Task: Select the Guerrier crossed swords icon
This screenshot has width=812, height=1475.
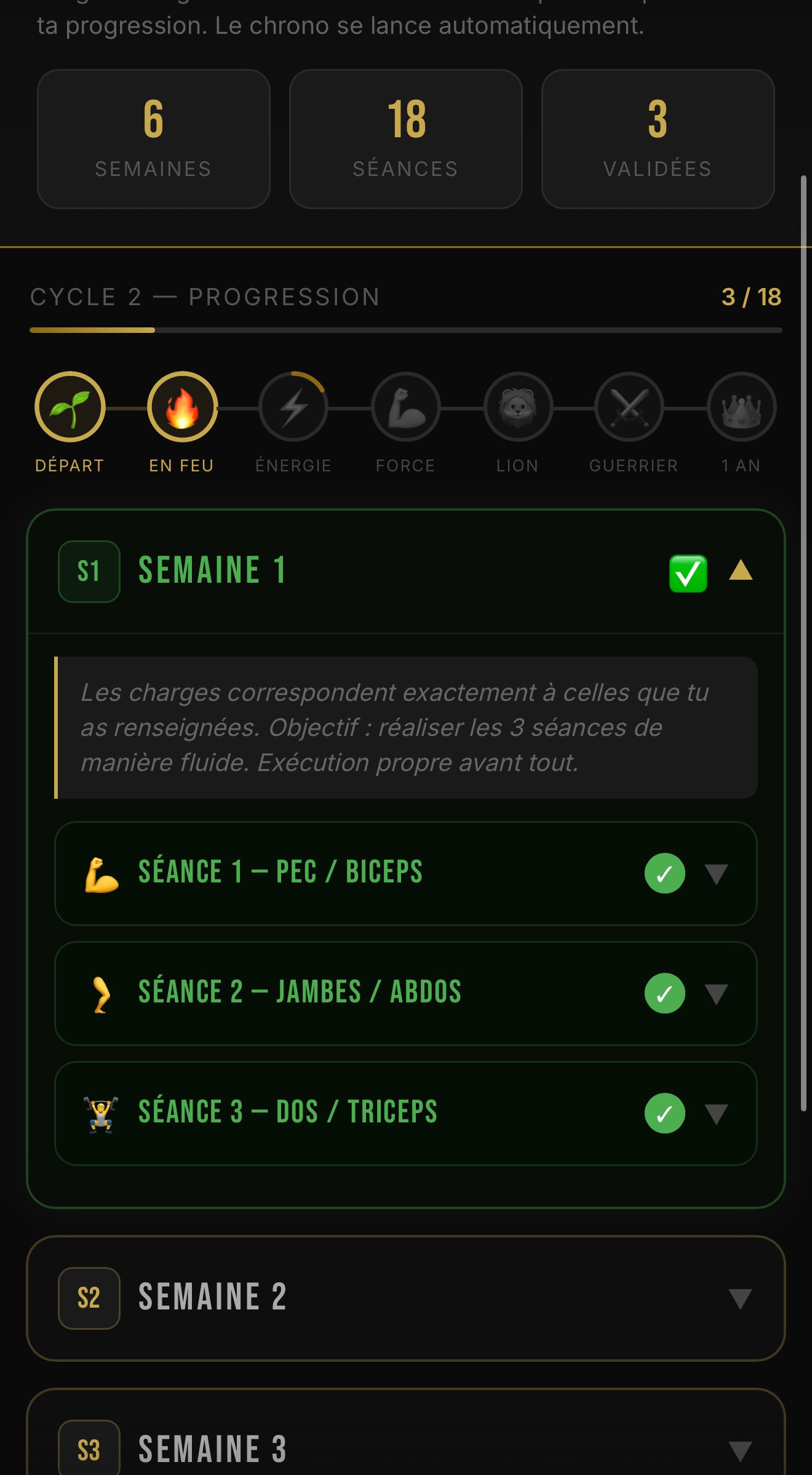Action: (x=629, y=407)
